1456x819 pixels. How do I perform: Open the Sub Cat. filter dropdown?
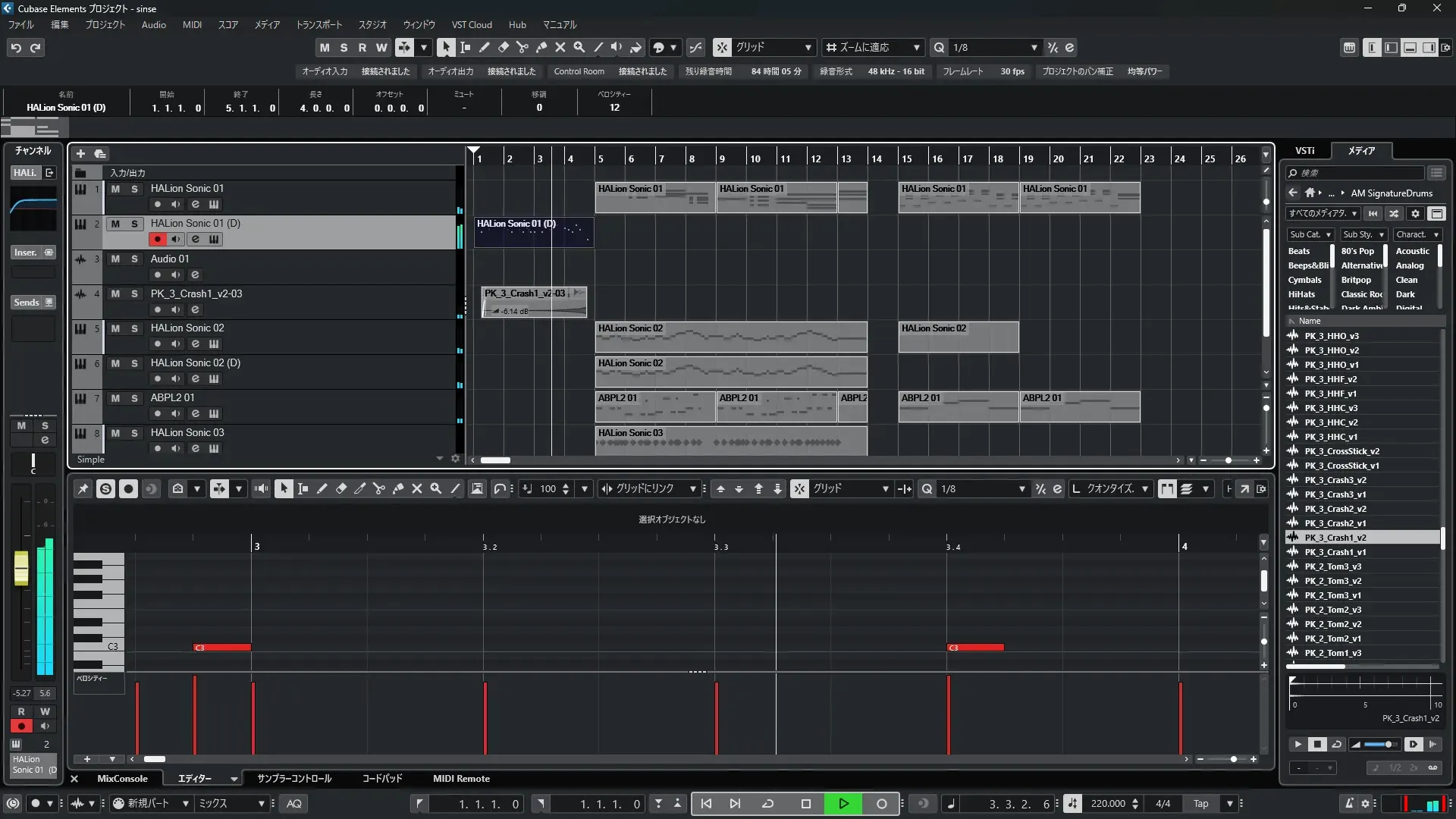(1310, 235)
